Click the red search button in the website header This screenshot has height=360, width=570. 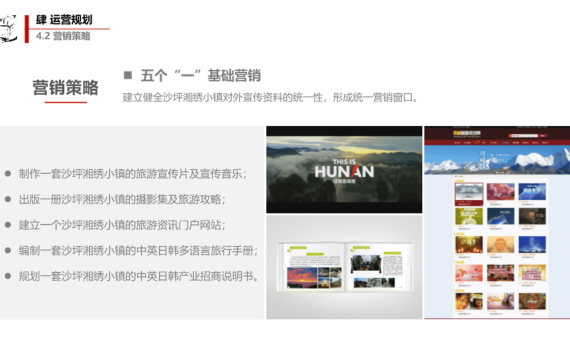point(543,136)
